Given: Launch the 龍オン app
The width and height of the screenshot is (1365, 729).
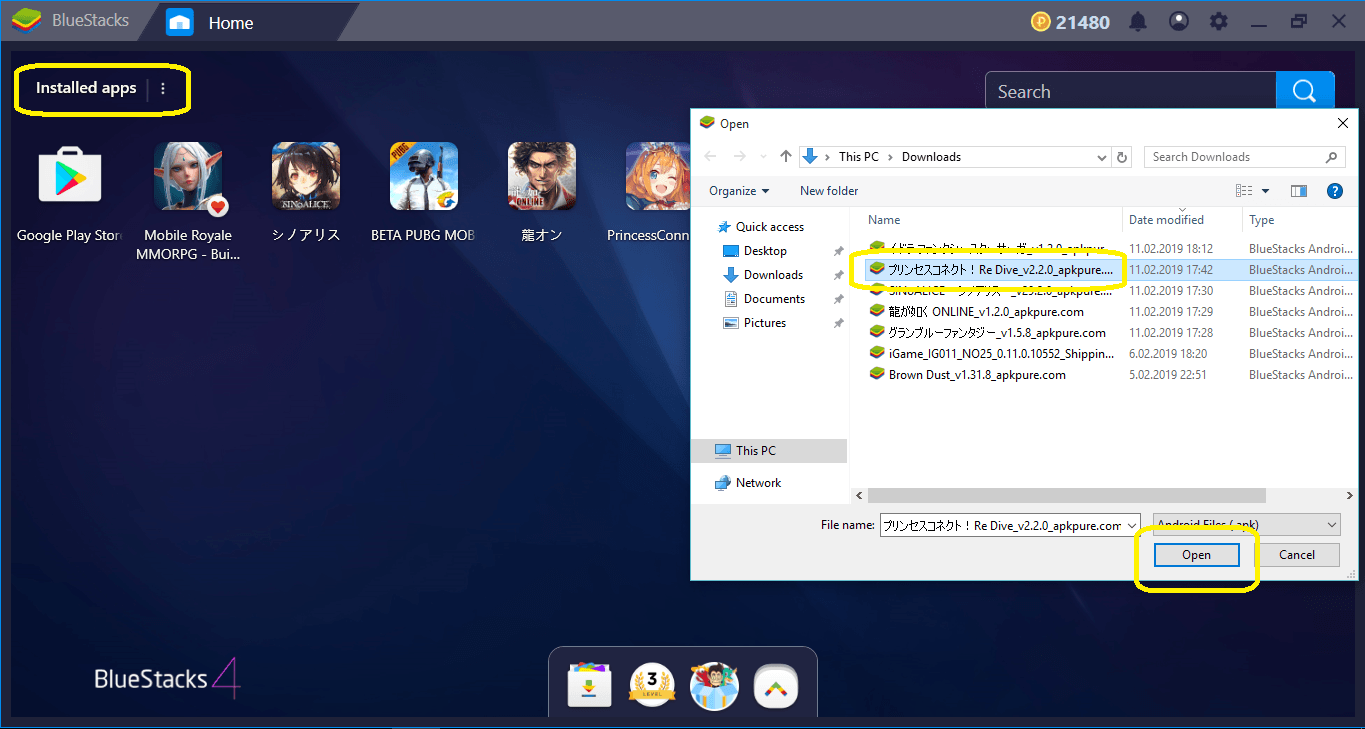Looking at the screenshot, I should 542,176.
